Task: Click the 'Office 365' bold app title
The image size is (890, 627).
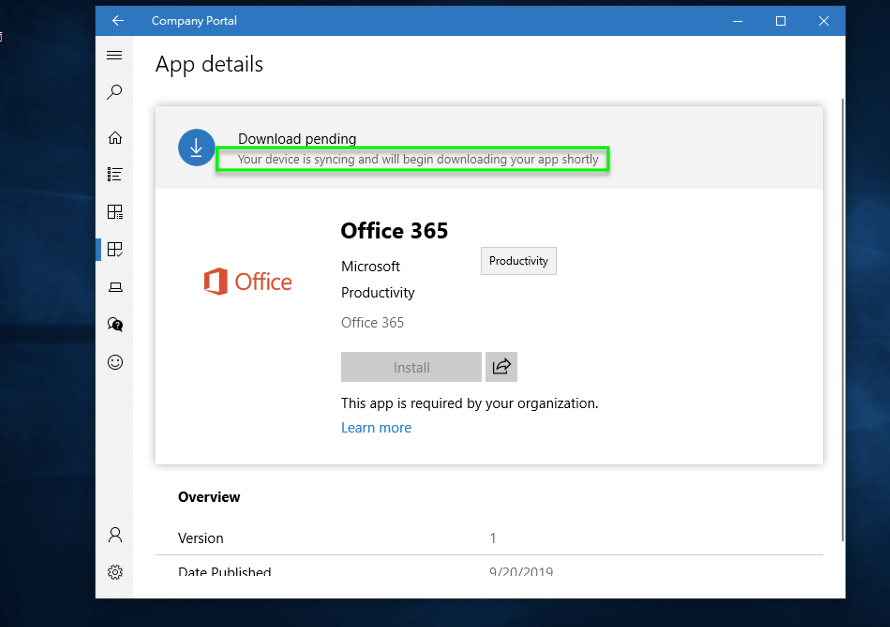Action: [394, 231]
